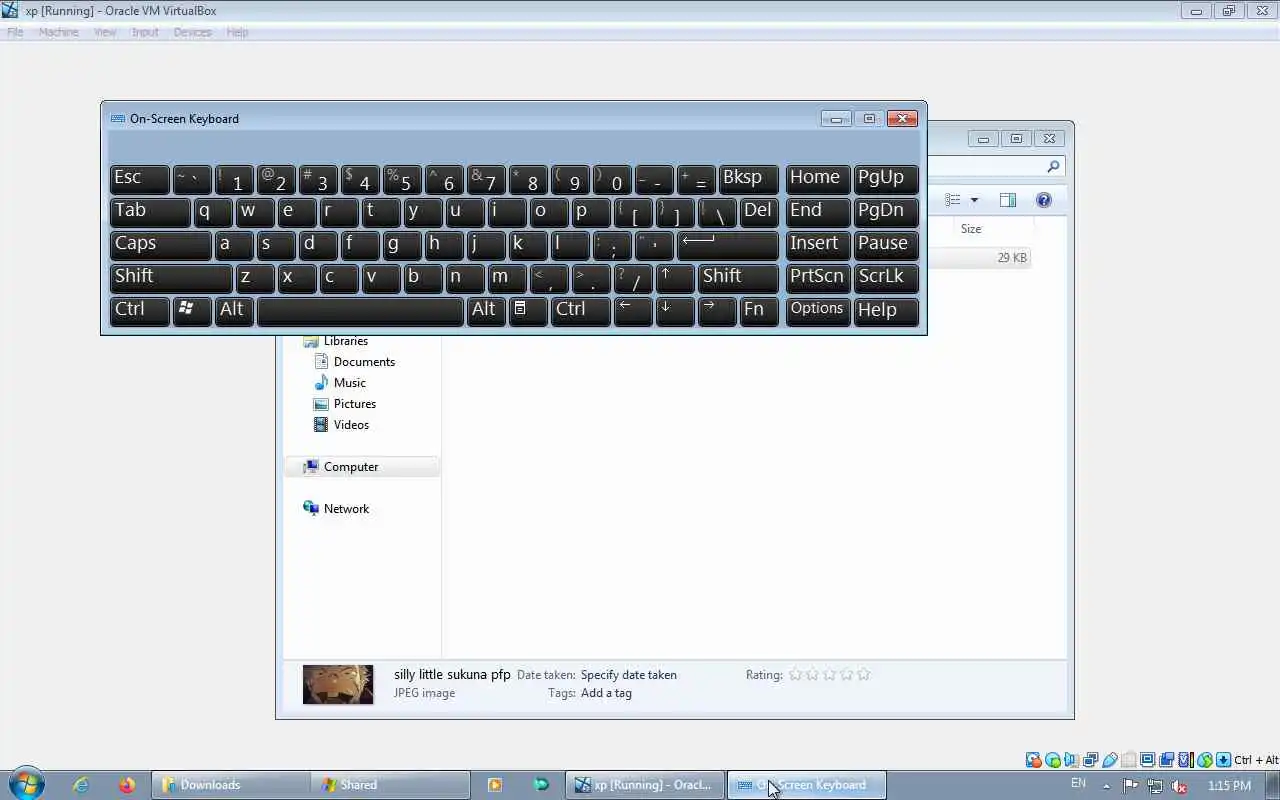Click VirtualBox optical drive status icon
The height and width of the screenshot is (800, 1280).
pyautogui.click(x=1053, y=760)
